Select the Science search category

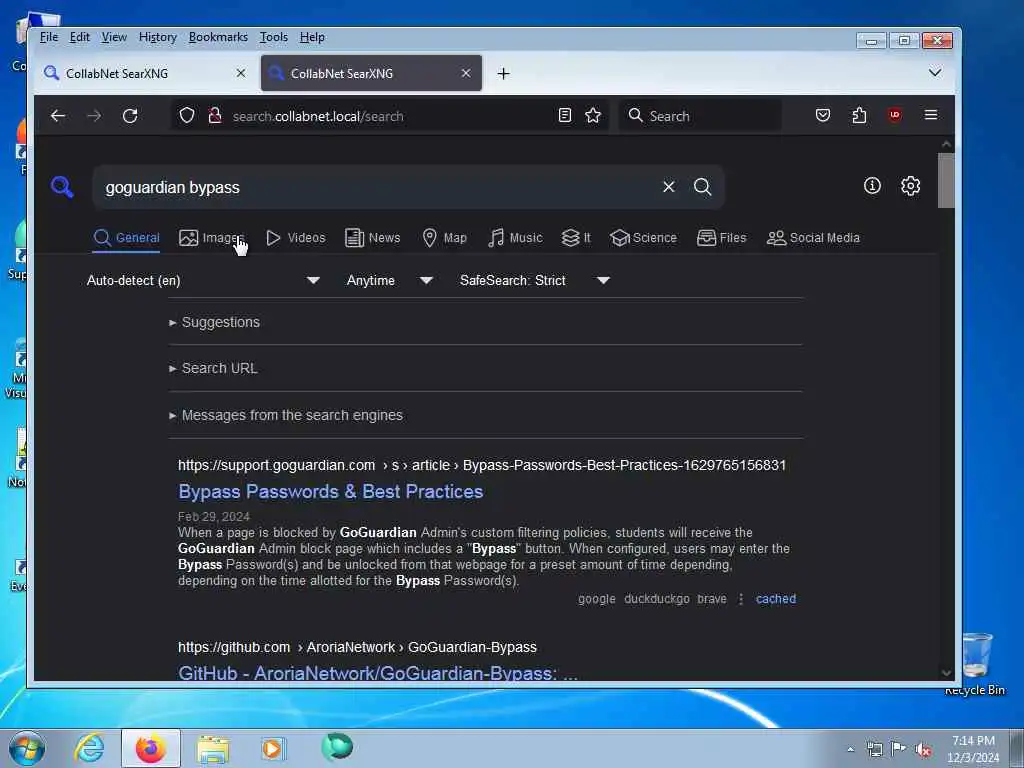click(x=643, y=238)
